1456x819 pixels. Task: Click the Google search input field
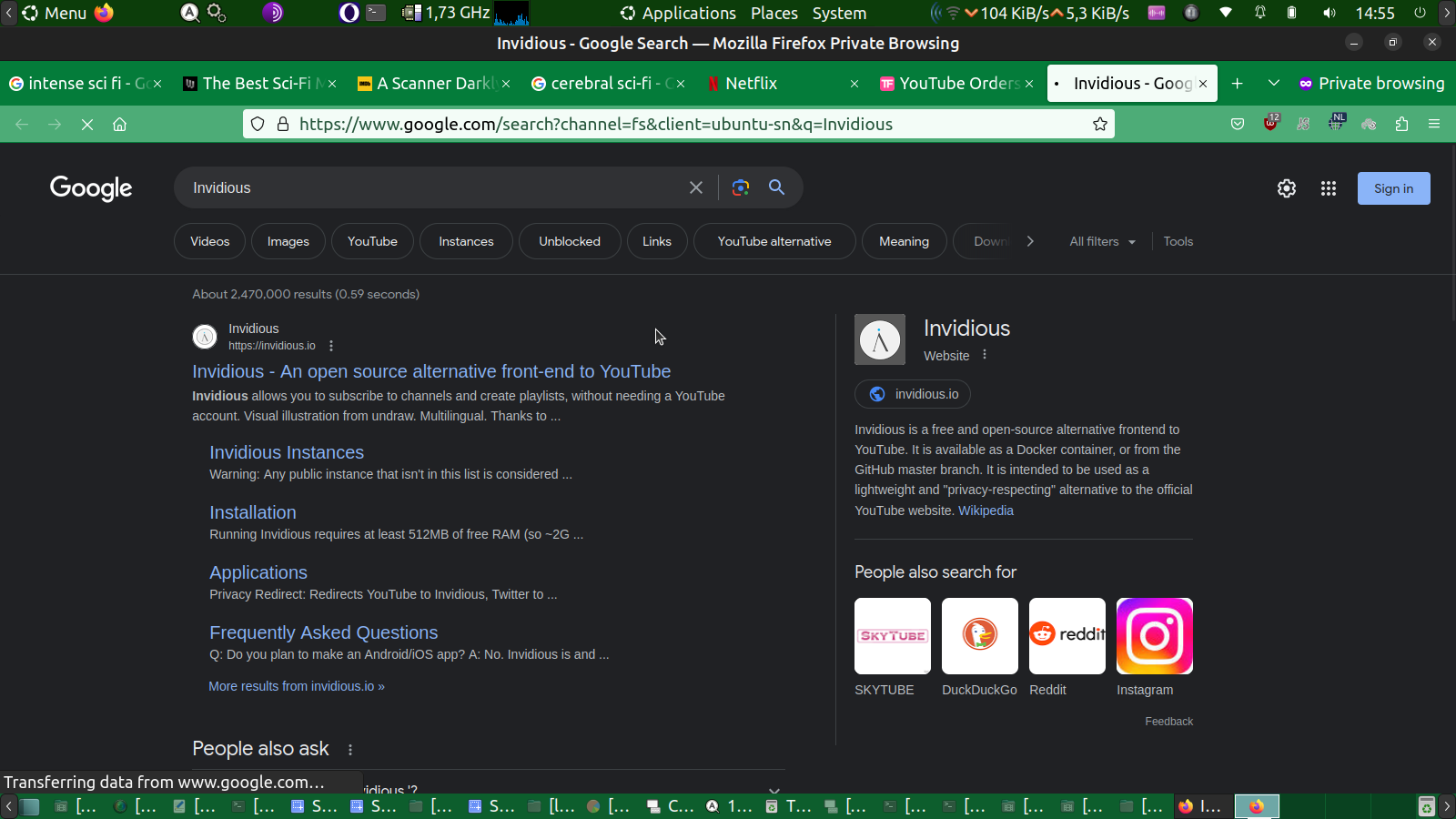point(437,187)
